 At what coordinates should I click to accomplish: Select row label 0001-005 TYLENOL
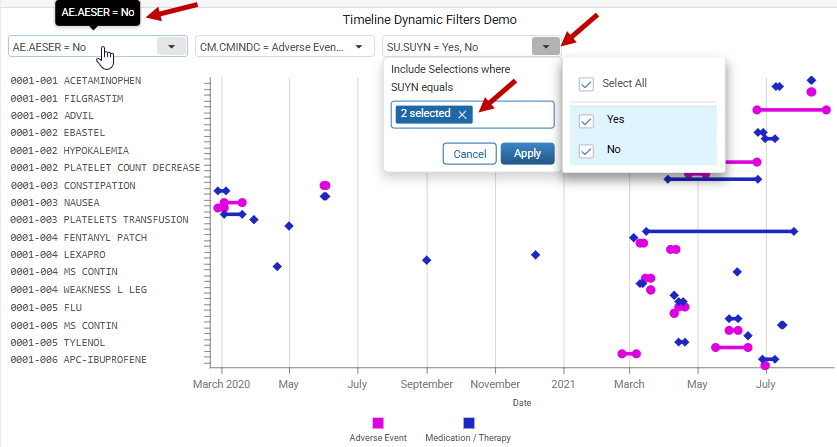(x=58, y=342)
